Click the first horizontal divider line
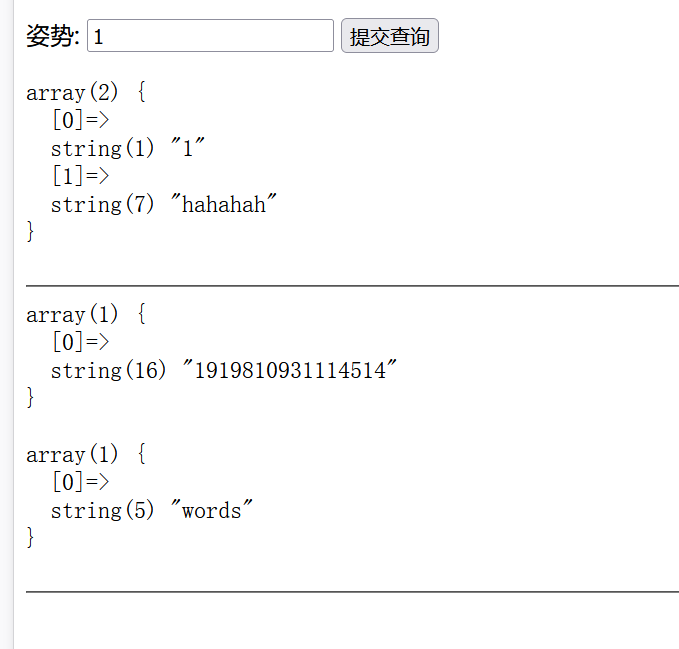 tap(352, 286)
